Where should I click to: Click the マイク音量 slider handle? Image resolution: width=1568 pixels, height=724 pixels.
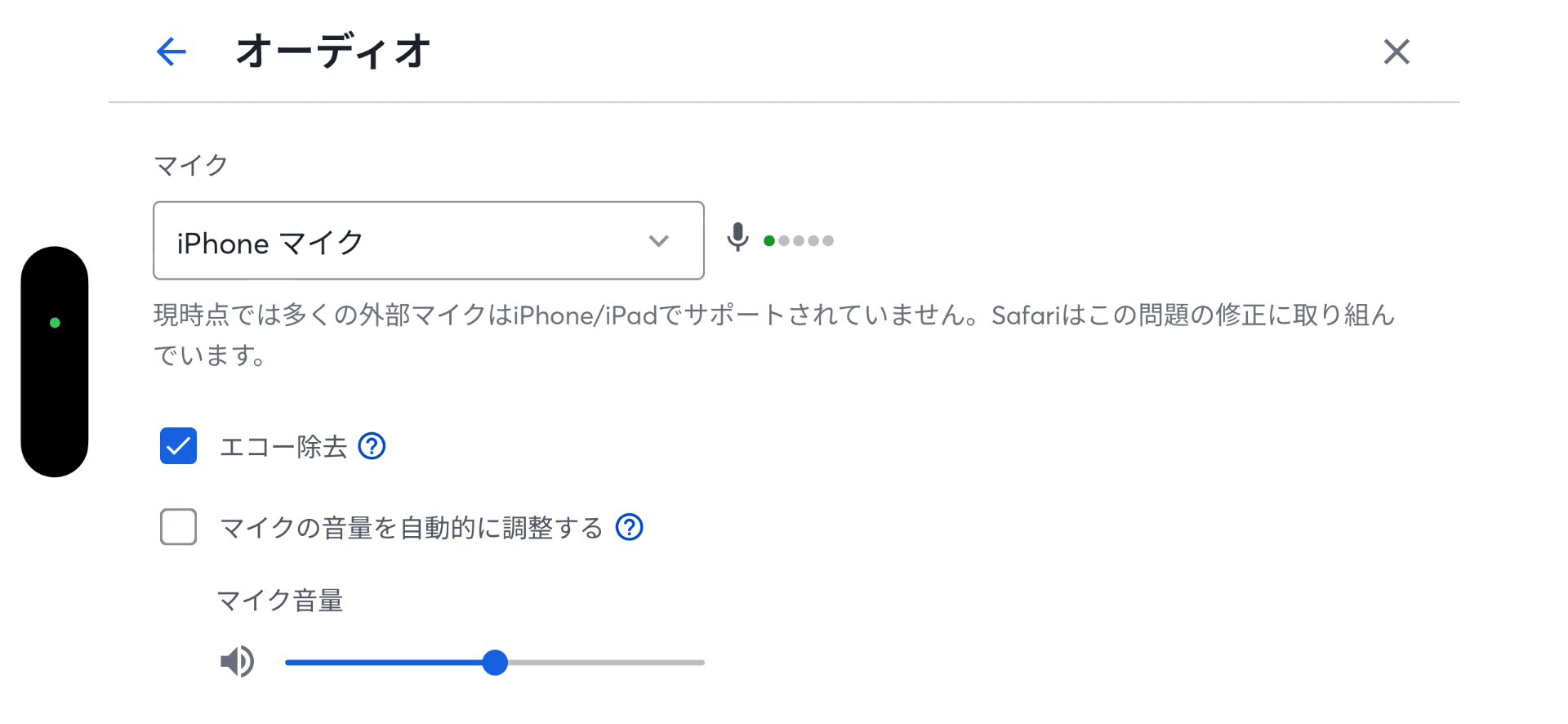click(x=494, y=662)
